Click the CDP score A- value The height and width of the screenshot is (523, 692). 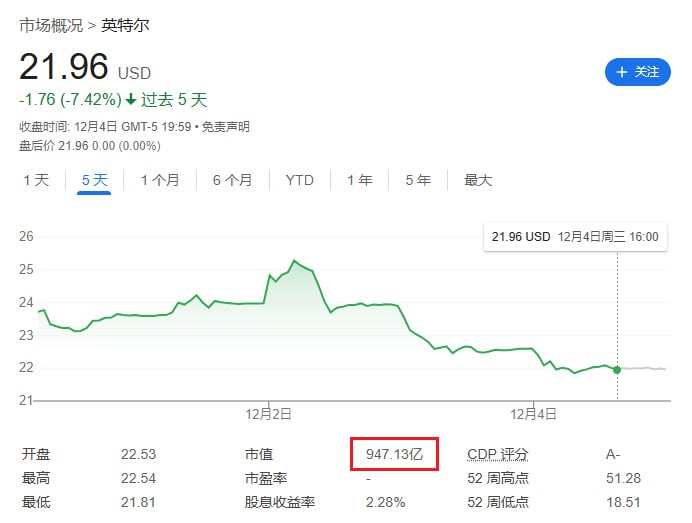tap(613, 454)
